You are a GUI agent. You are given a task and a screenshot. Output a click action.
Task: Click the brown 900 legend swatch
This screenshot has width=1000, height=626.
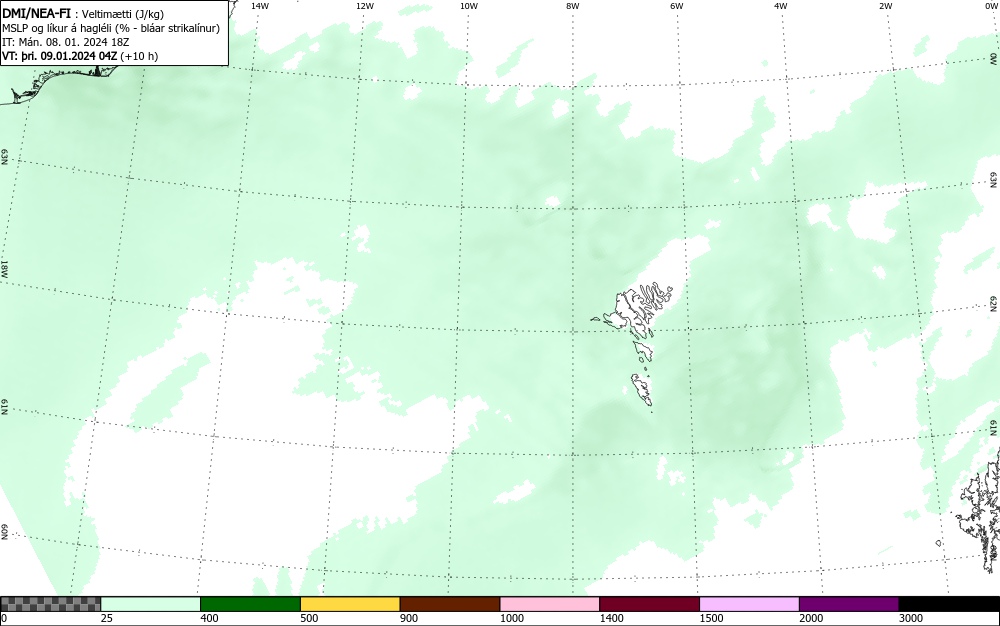coord(450,604)
